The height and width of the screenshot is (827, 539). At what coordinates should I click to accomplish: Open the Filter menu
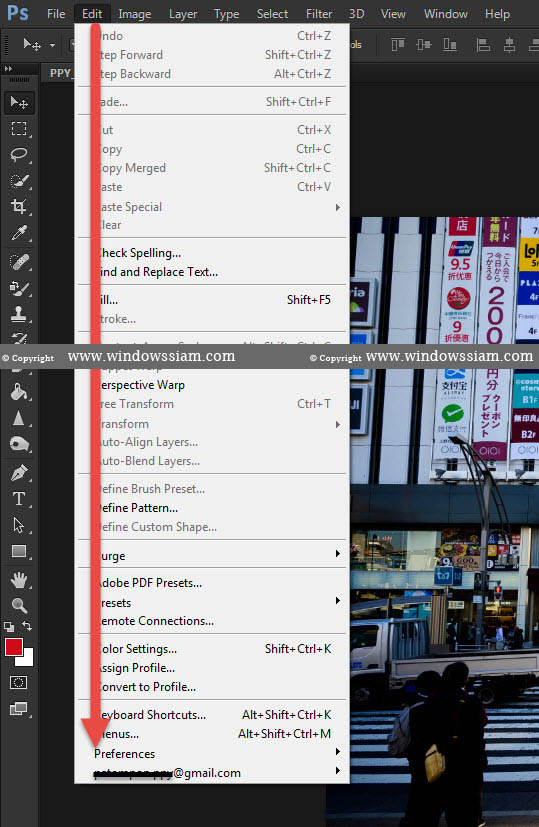point(319,14)
